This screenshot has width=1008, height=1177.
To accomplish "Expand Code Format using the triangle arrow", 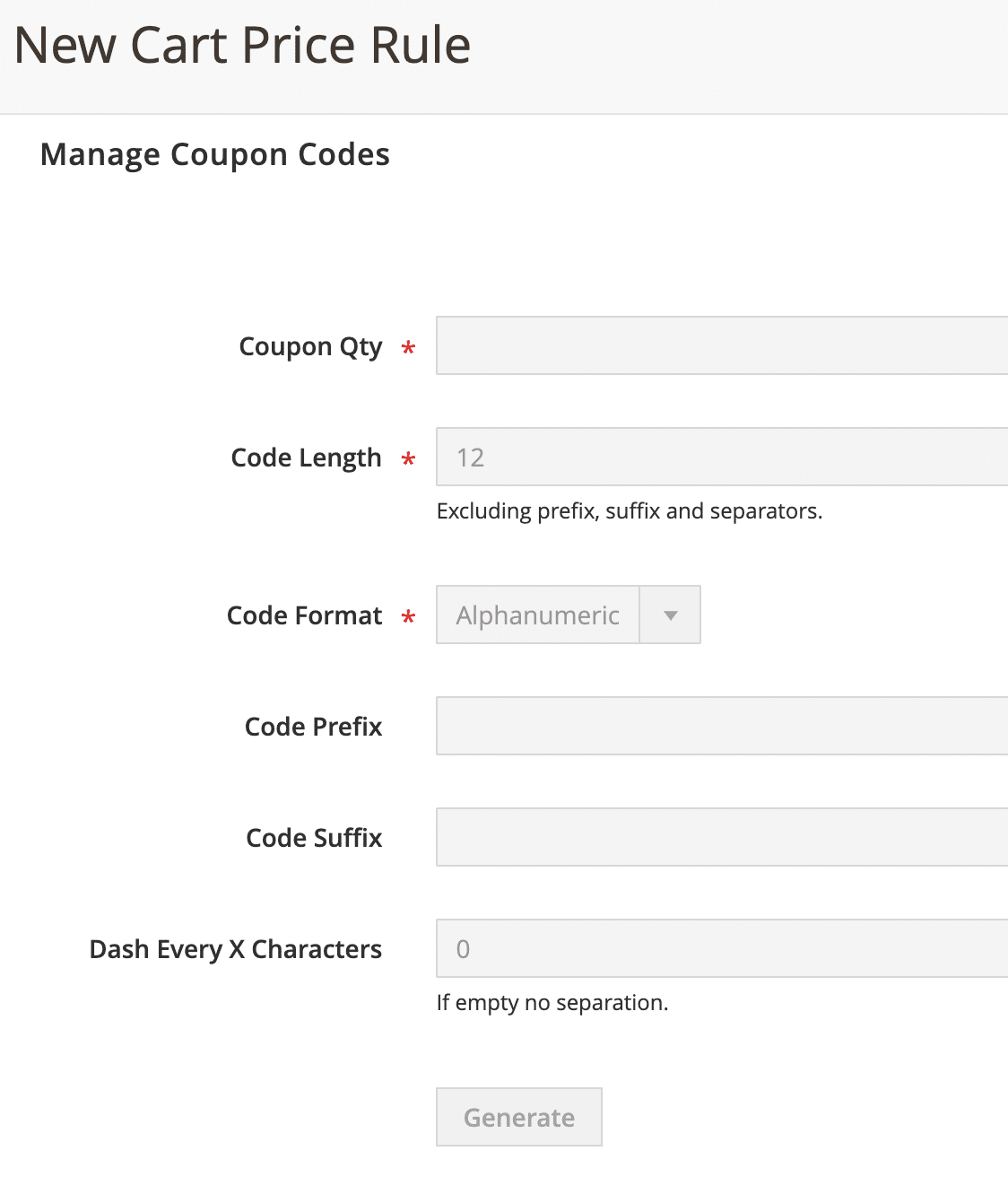I will tap(670, 615).
